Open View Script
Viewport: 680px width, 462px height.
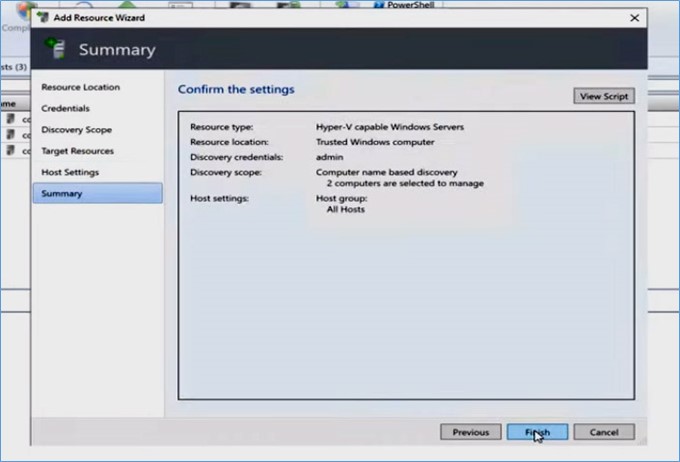(x=604, y=96)
